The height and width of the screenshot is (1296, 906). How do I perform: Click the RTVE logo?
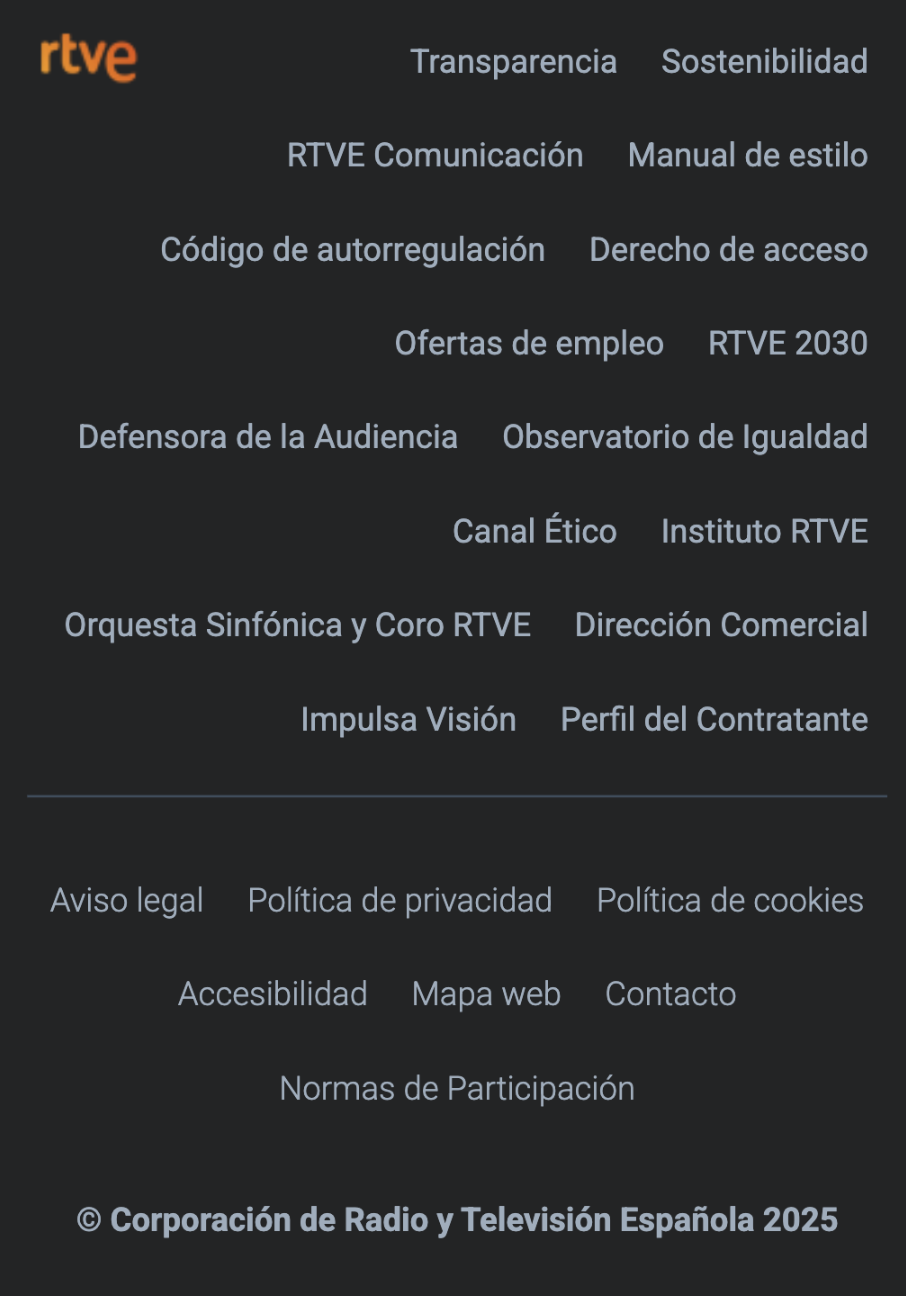click(x=88, y=59)
